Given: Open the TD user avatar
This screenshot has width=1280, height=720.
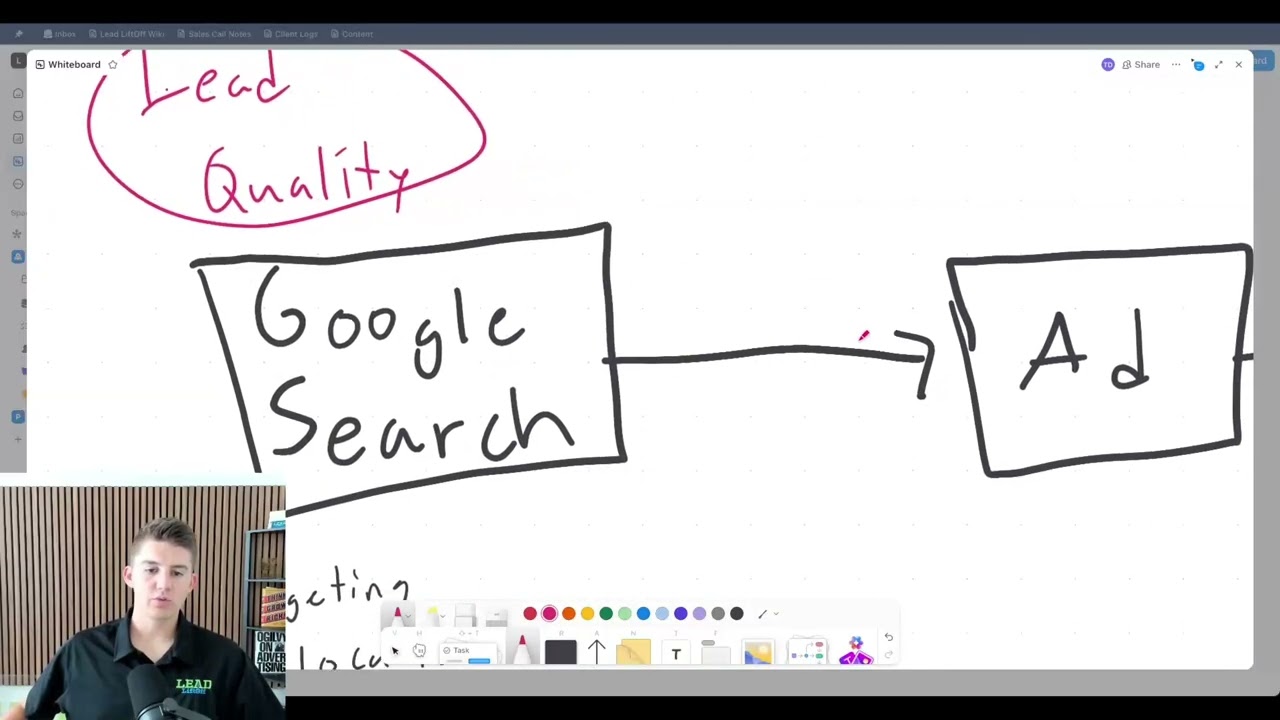Looking at the screenshot, I should 1108,65.
